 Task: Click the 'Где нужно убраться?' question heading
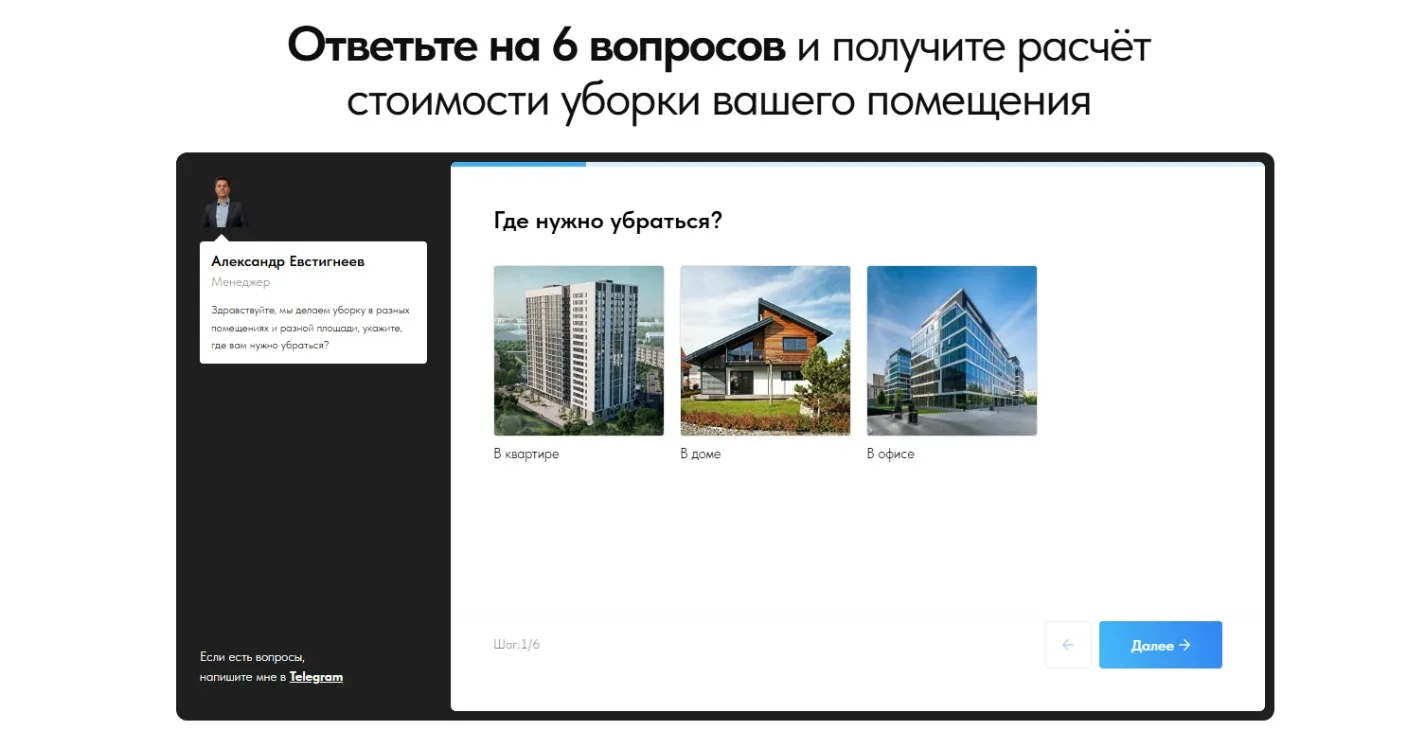[608, 221]
